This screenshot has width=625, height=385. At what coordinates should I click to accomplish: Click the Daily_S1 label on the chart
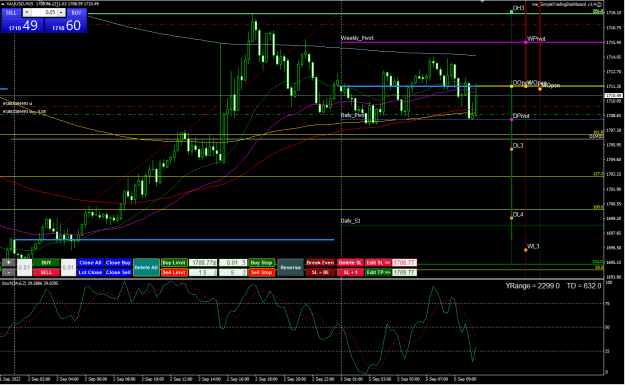pyautogui.click(x=351, y=221)
